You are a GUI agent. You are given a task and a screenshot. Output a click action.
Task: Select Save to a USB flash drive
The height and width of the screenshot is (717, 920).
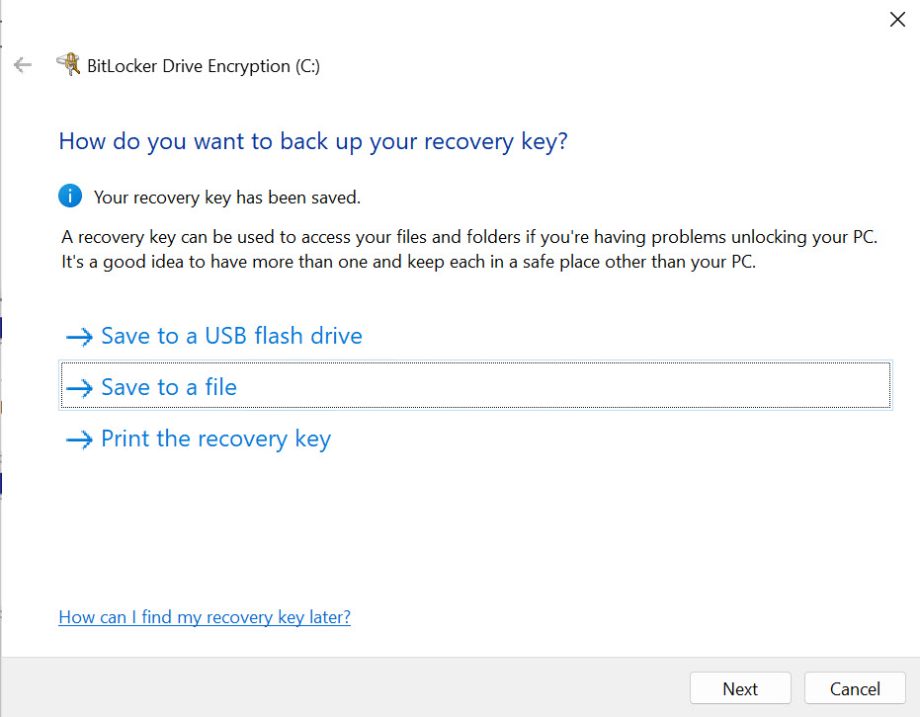230,336
